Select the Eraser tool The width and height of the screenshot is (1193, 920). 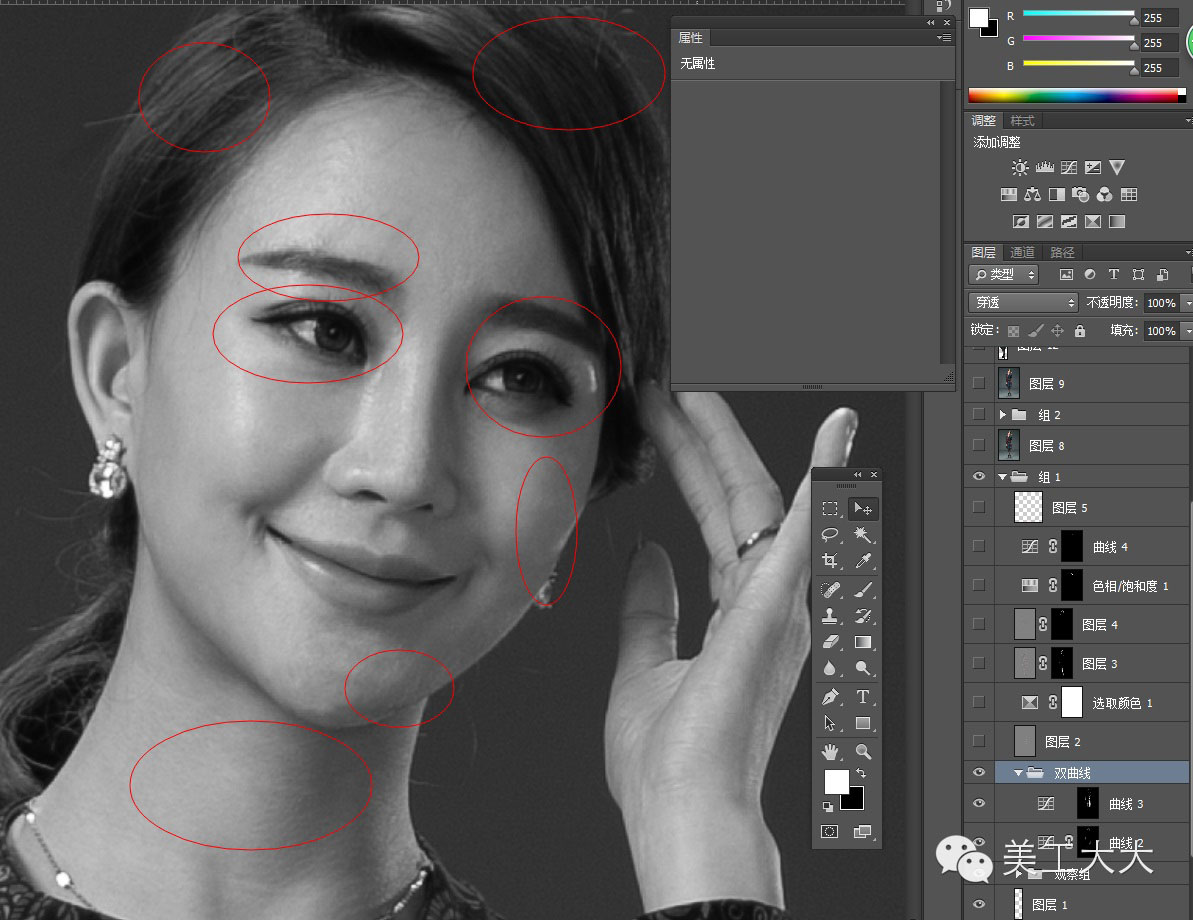[830, 642]
